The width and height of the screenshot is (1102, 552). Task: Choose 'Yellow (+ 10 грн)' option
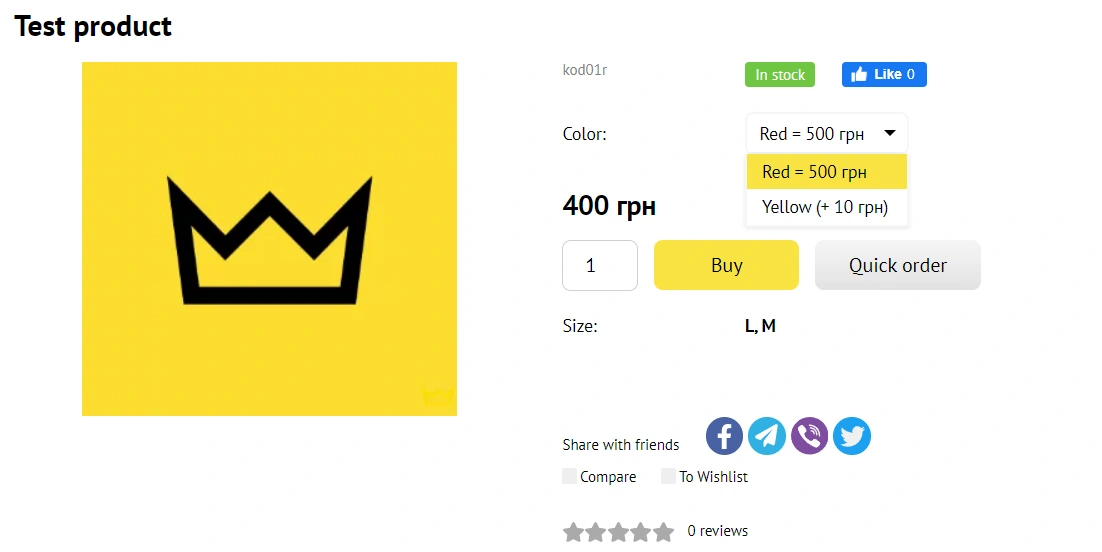(826, 207)
